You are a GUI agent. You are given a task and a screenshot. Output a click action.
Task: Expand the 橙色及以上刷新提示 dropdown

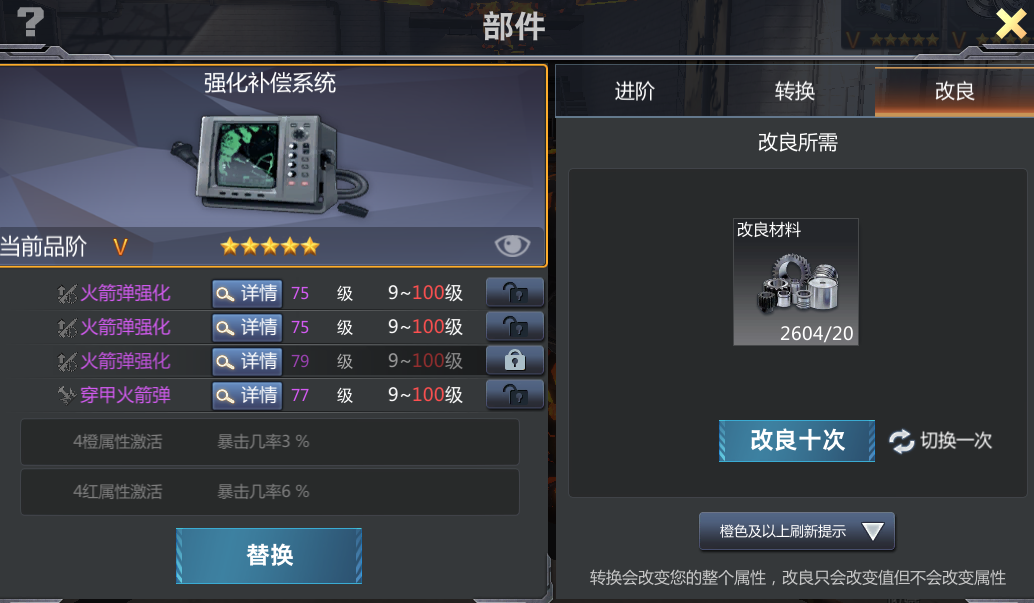point(797,531)
